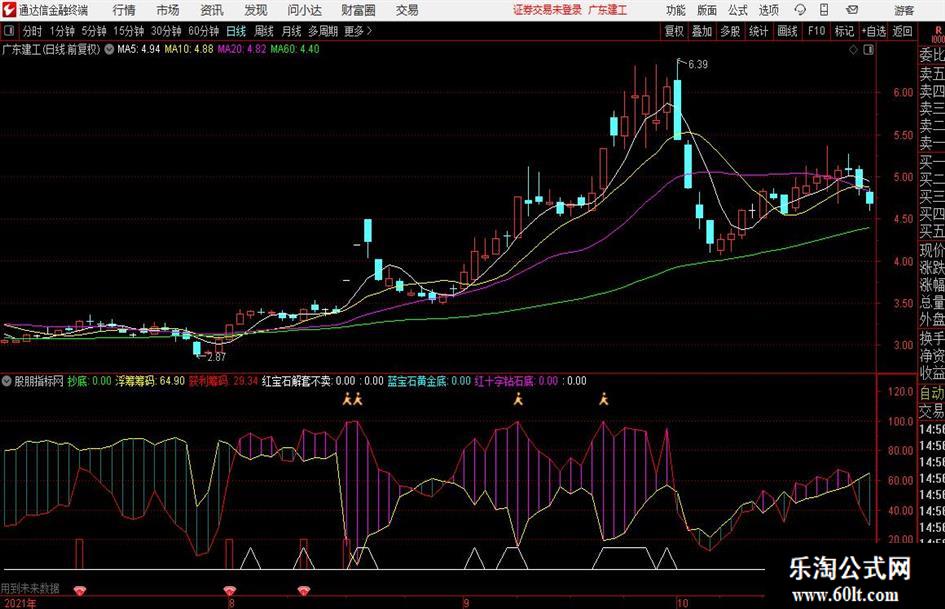Open the 行情 menu

(x=124, y=10)
